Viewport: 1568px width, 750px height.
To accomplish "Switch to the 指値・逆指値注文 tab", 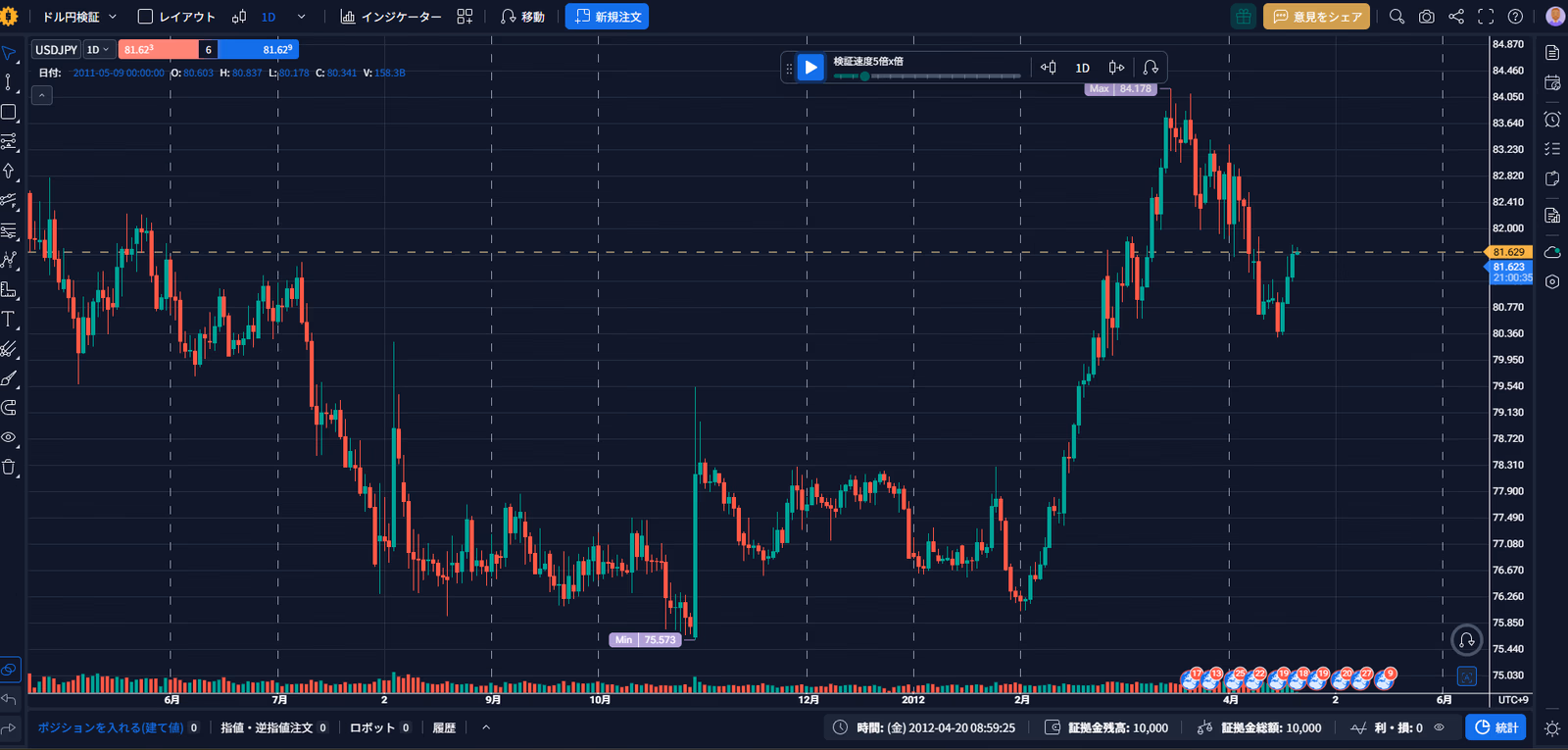I will tap(267, 727).
